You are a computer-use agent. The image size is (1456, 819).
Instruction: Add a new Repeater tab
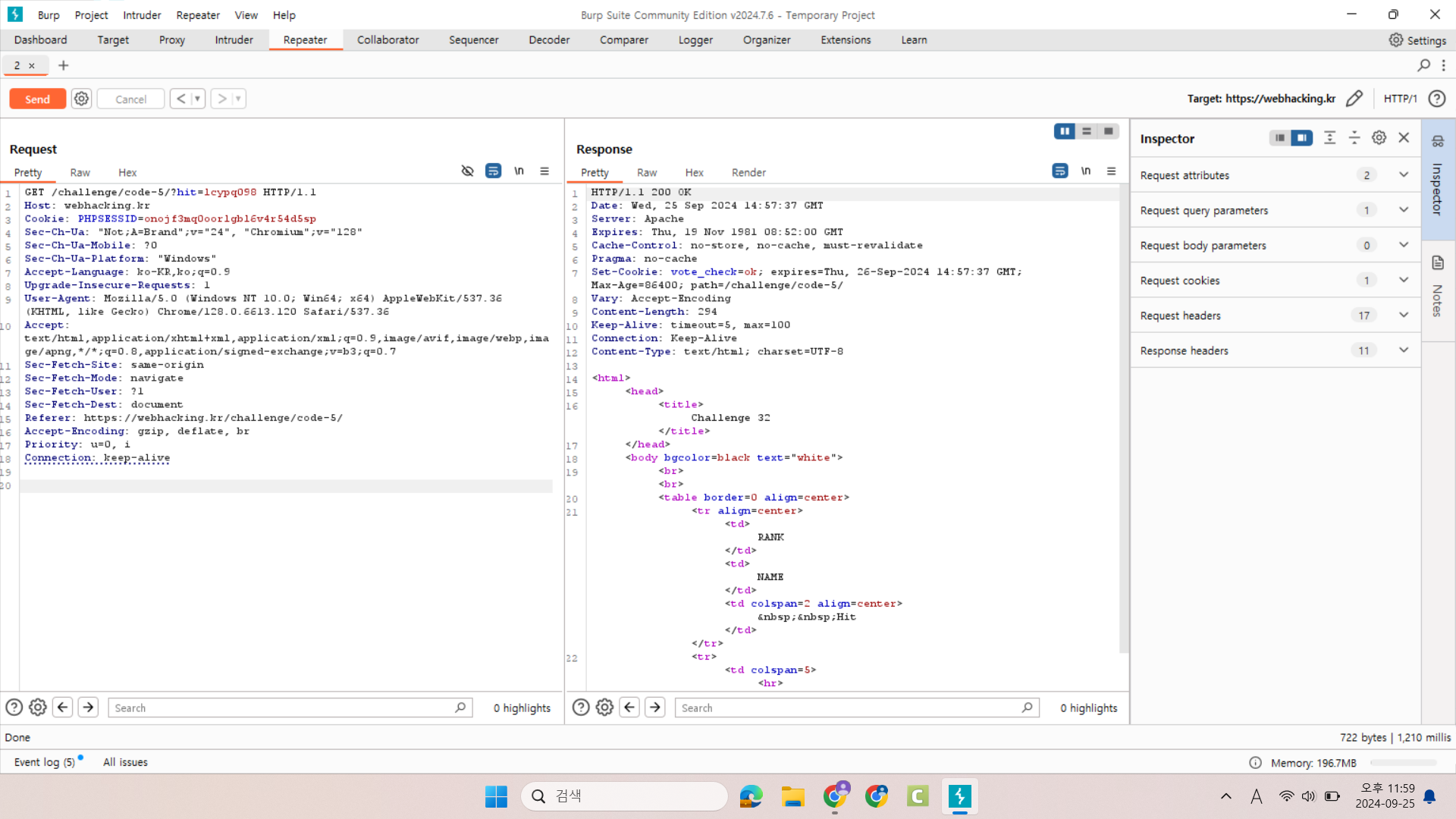pyautogui.click(x=64, y=65)
